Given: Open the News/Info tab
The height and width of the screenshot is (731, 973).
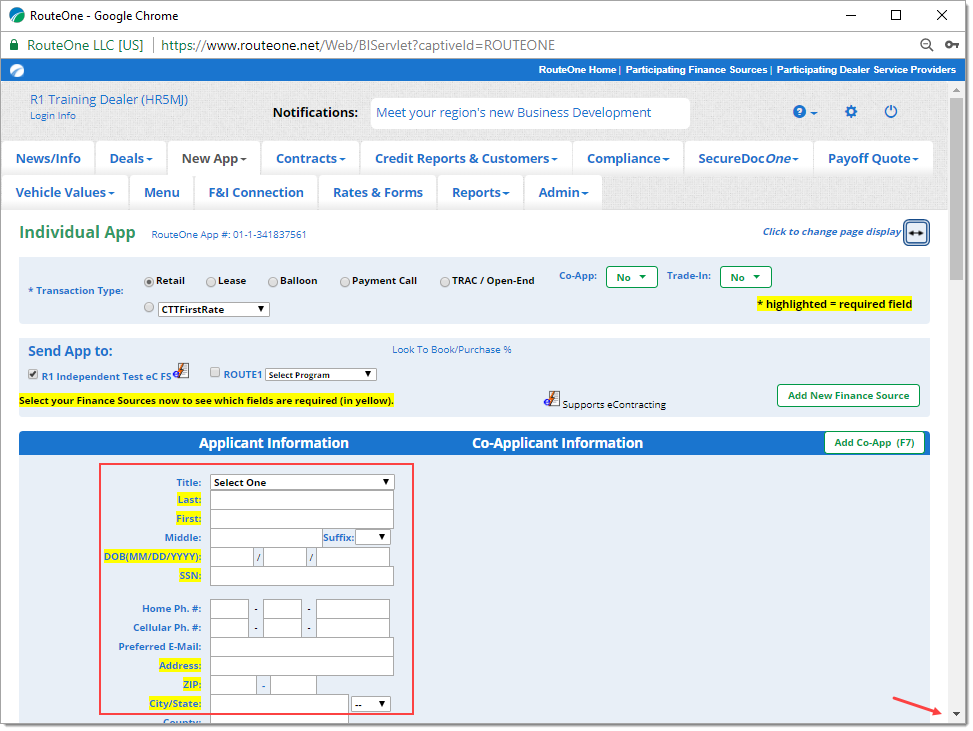Looking at the screenshot, I should point(48,159).
